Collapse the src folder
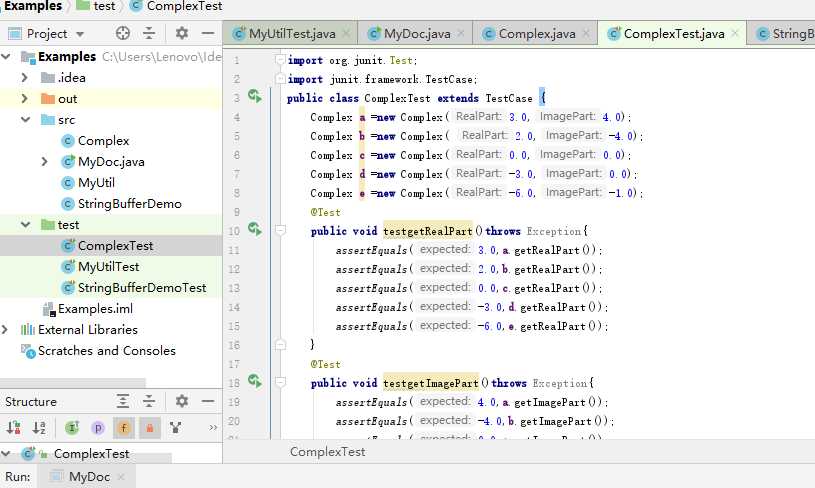815x488 pixels. 25,120
